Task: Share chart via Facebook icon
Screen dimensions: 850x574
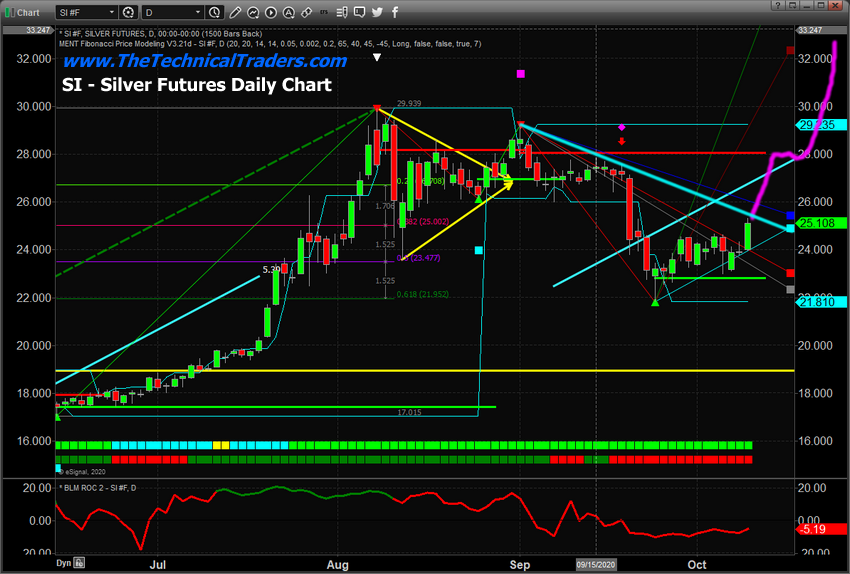Action: click(x=394, y=12)
